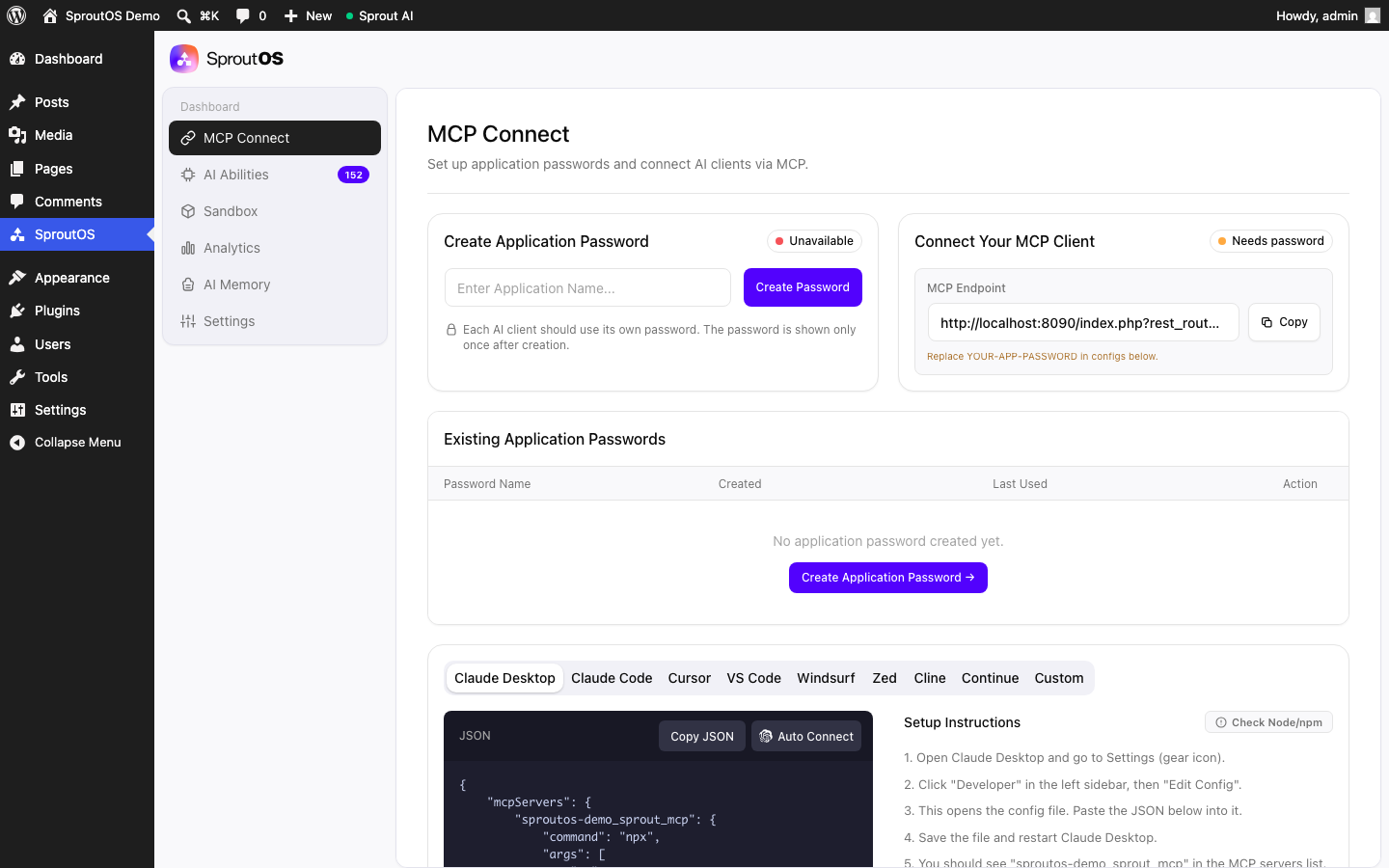Click the Action column header
This screenshot has width=1389, height=868.
click(1300, 484)
